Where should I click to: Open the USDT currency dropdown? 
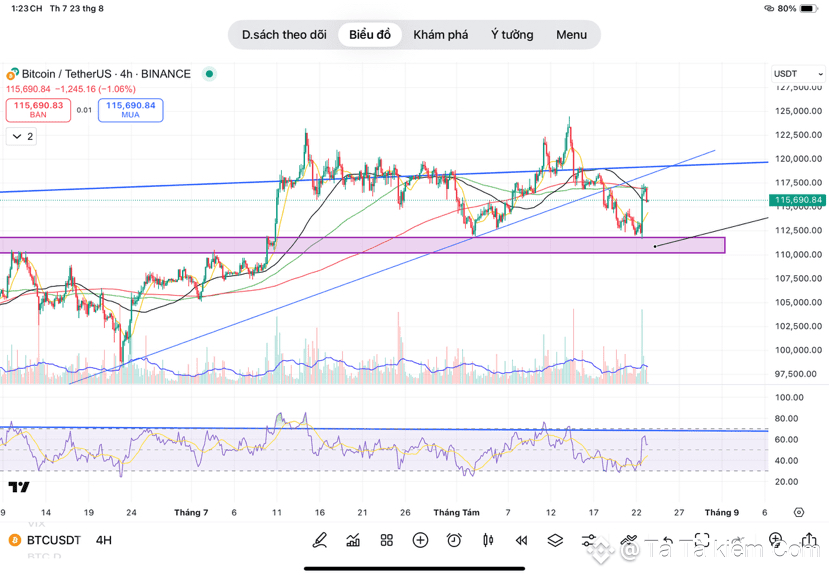coord(798,74)
